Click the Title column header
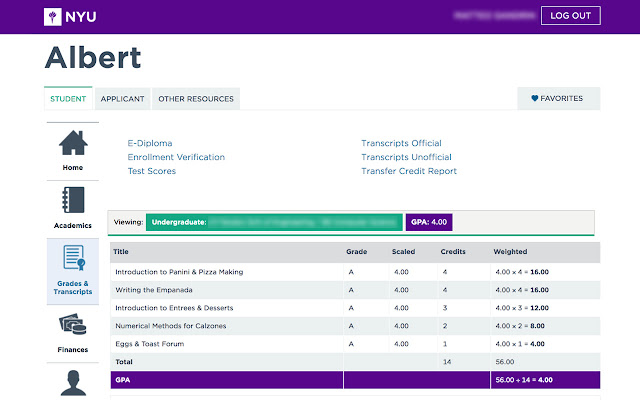640x400 pixels. pos(121,251)
